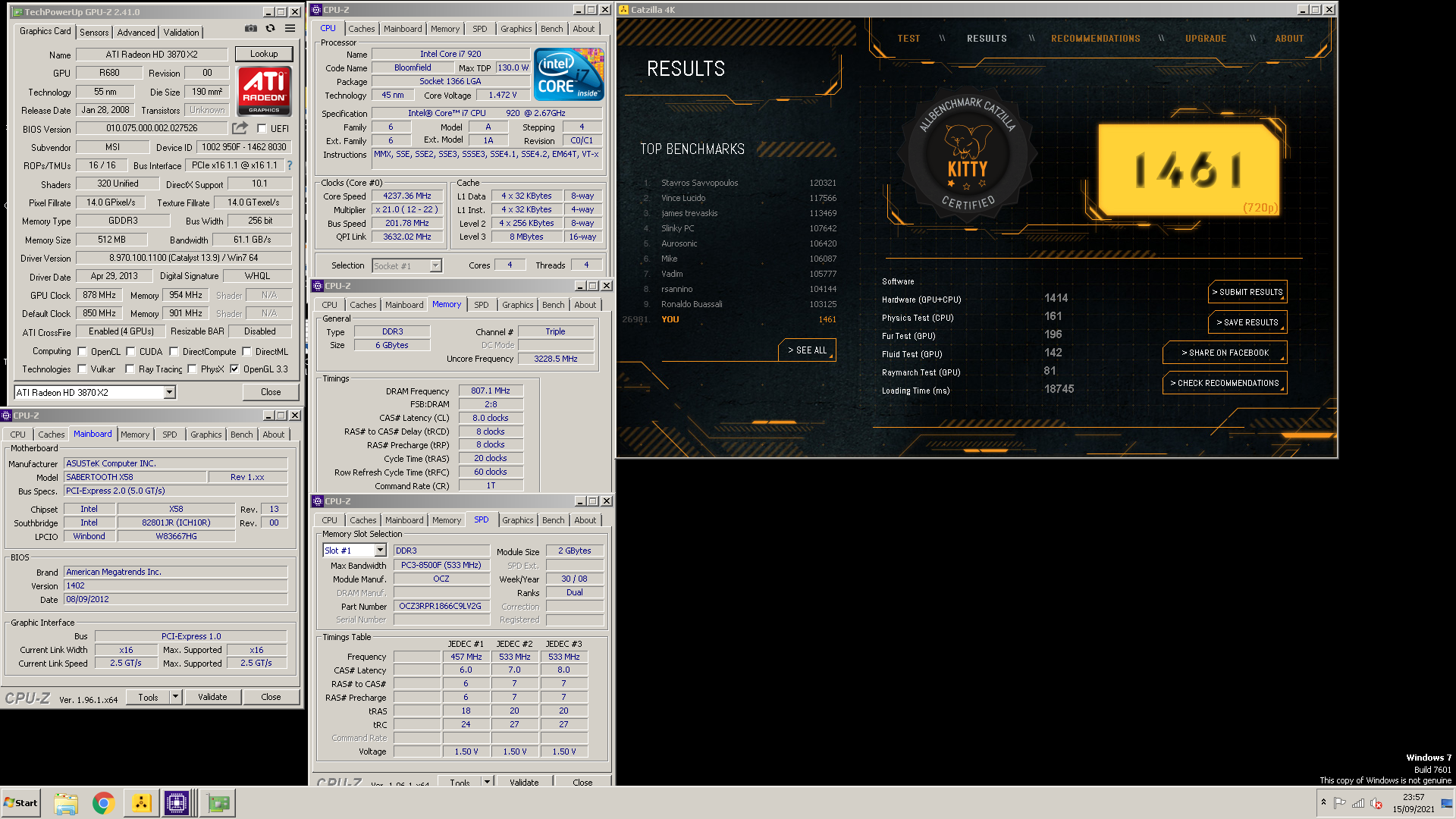Toggle the OpenCL checkbox

pos(82,351)
